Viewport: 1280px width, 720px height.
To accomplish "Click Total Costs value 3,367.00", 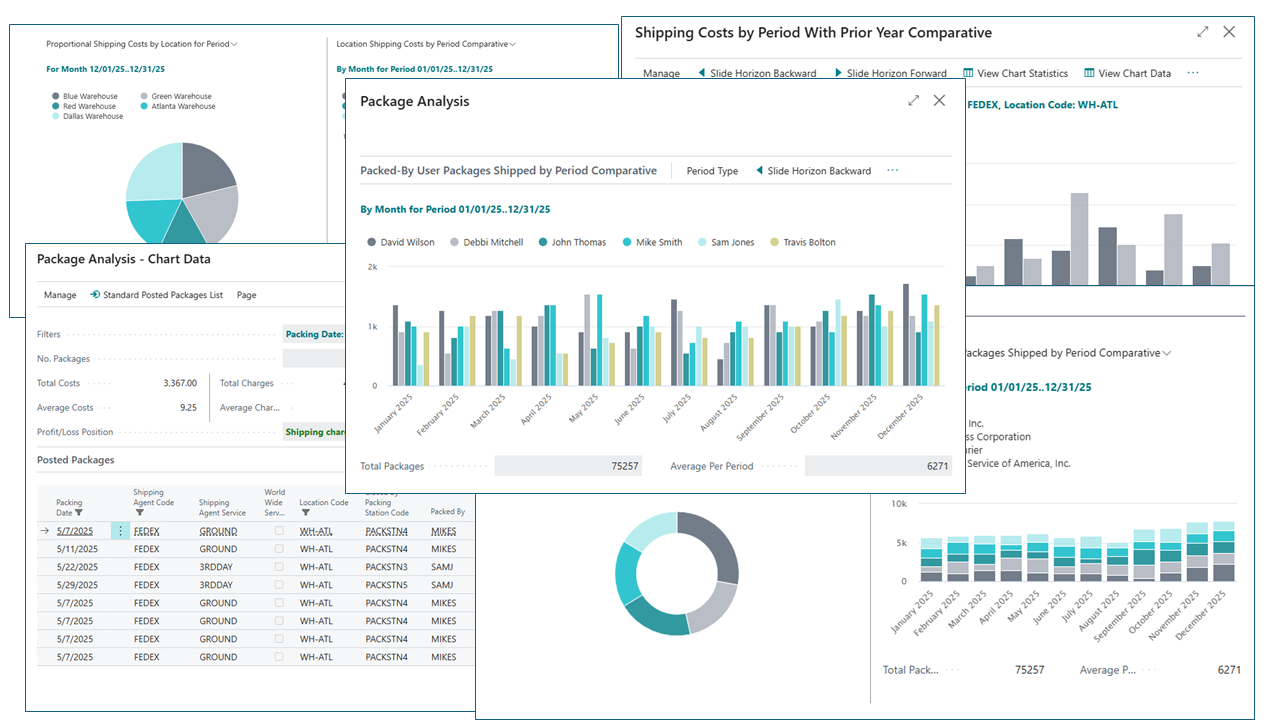I will 180,383.
